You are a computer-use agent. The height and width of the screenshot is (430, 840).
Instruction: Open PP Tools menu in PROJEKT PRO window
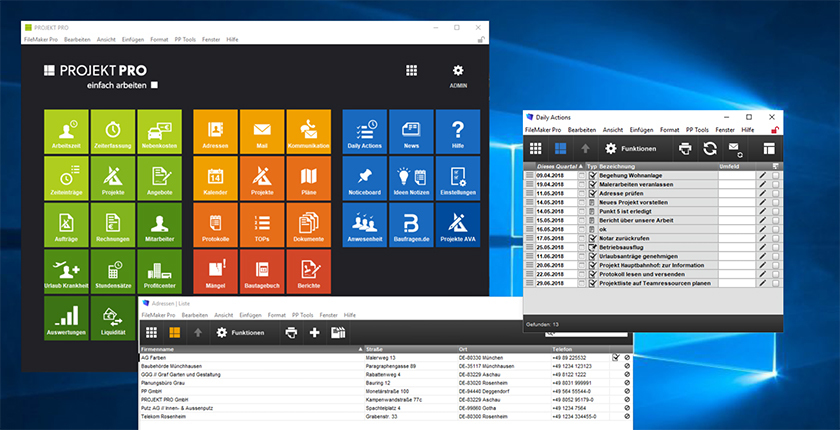(x=185, y=40)
